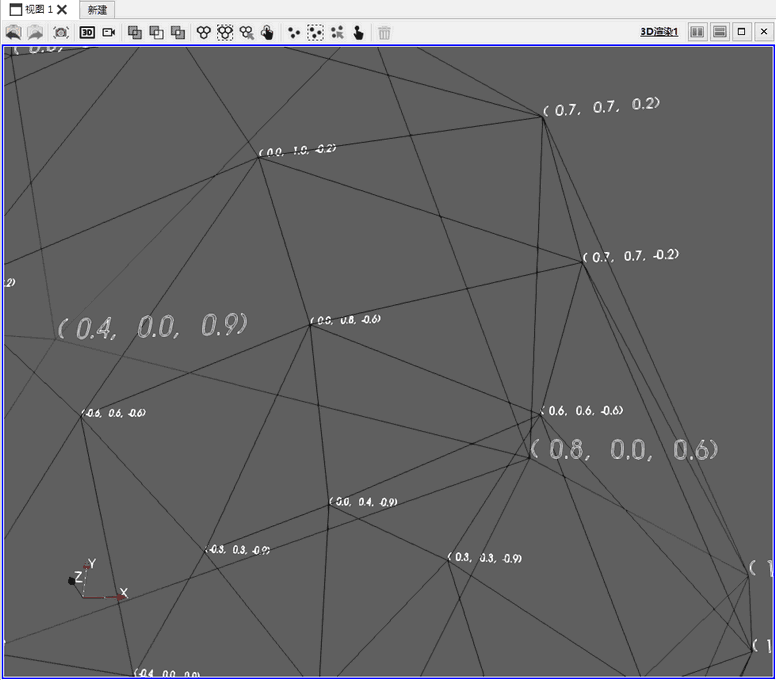Split the view vertically
The width and height of the screenshot is (776, 680).
click(x=720, y=32)
